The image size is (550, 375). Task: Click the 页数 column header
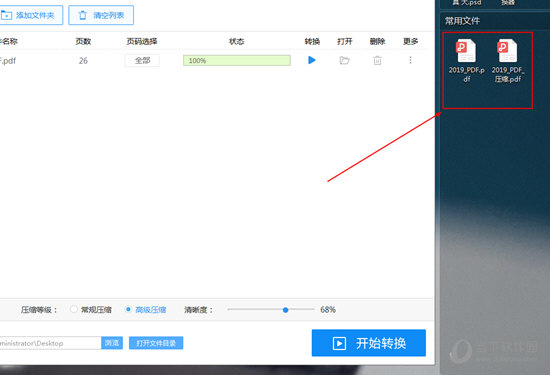(83, 41)
